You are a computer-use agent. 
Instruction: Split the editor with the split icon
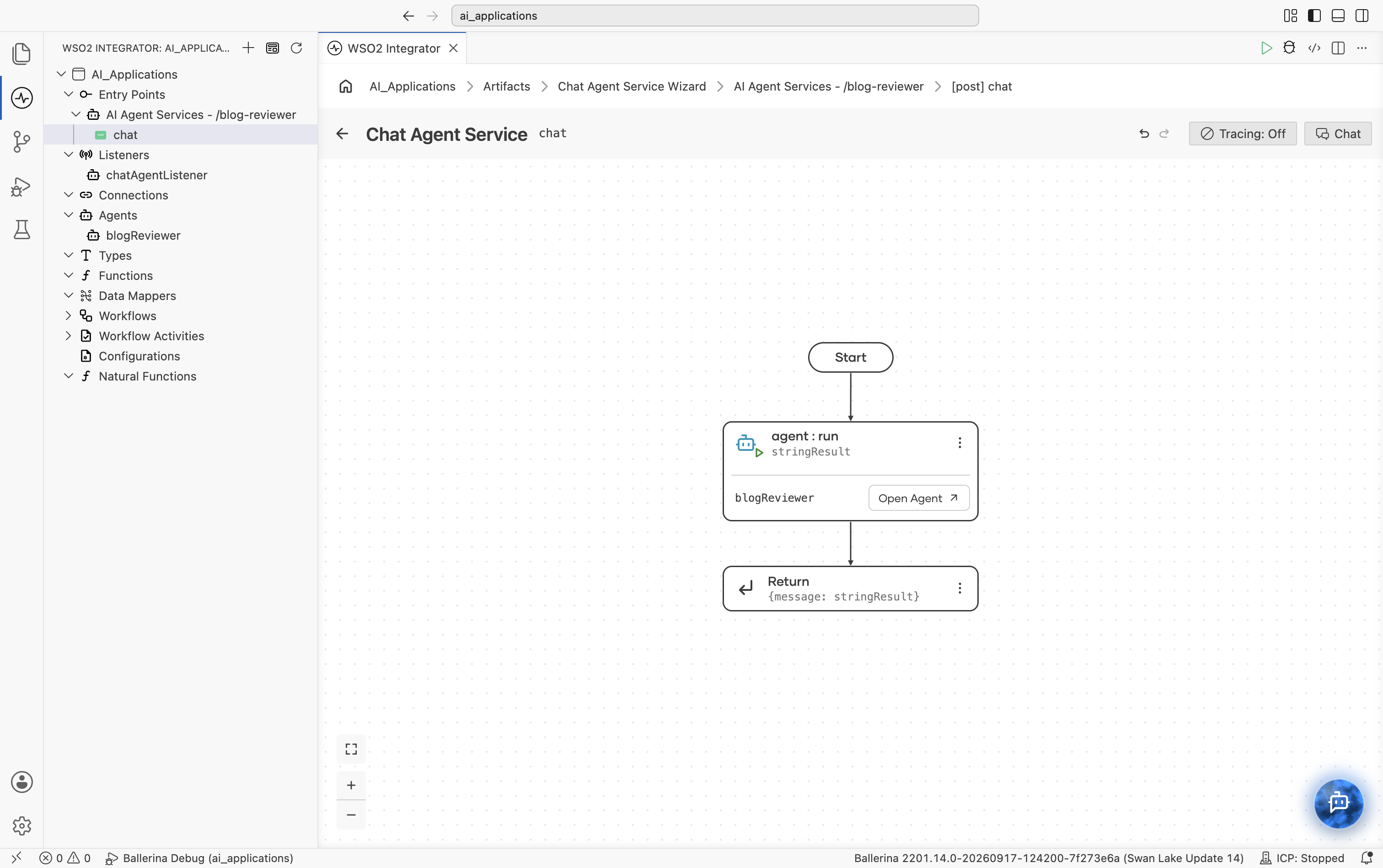(1338, 48)
